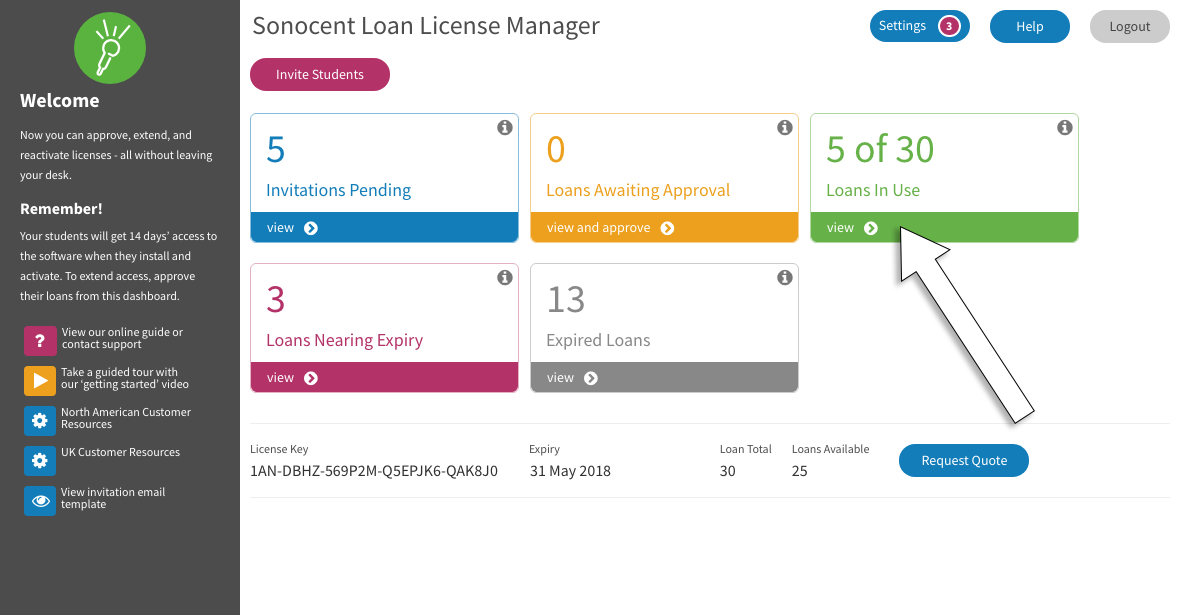Click Request Quote button
The height and width of the screenshot is (615, 1200).
click(x=964, y=461)
